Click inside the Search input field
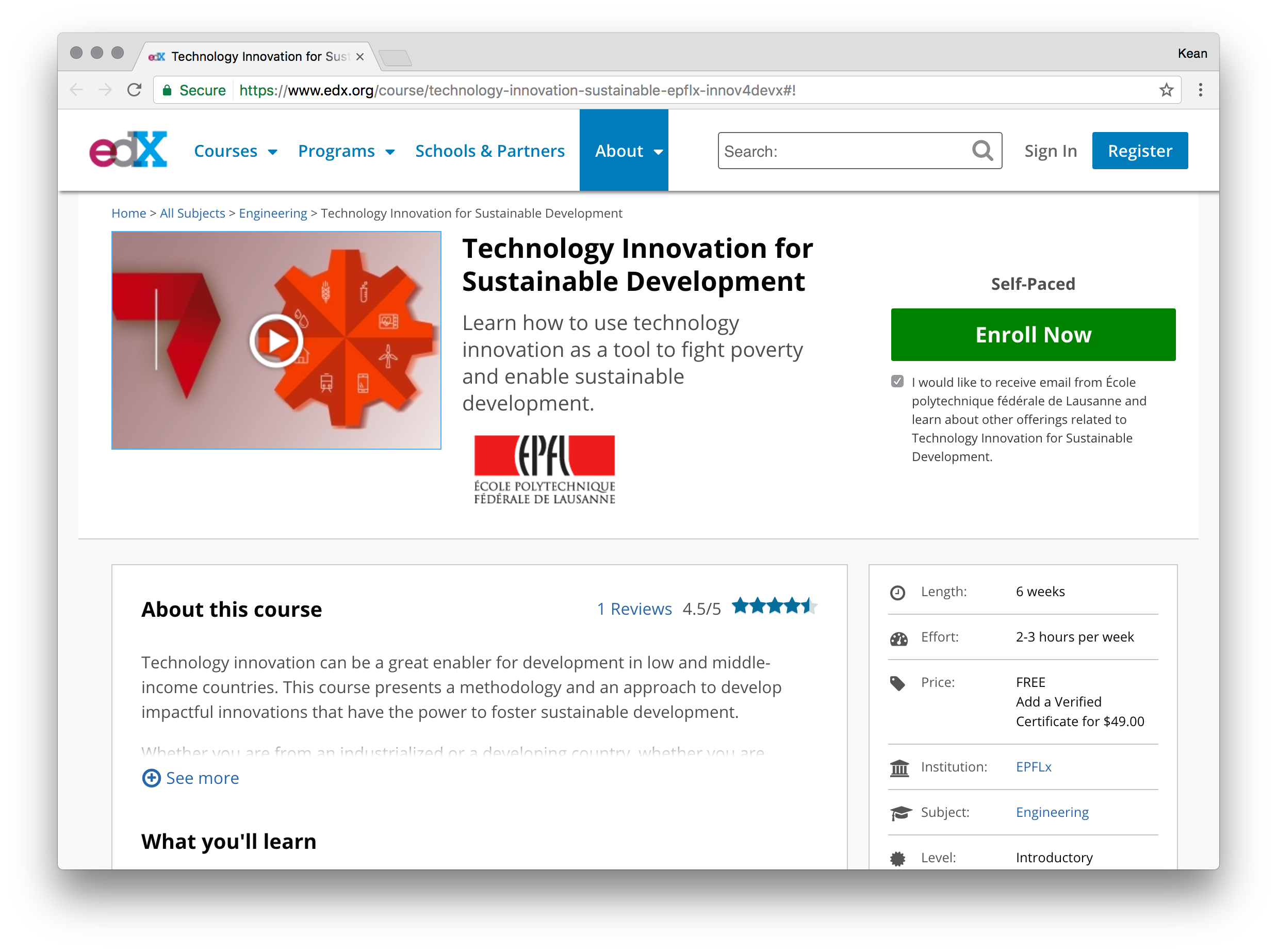Image resolution: width=1277 pixels, height=952 pixels. click(x=841, y=151)
